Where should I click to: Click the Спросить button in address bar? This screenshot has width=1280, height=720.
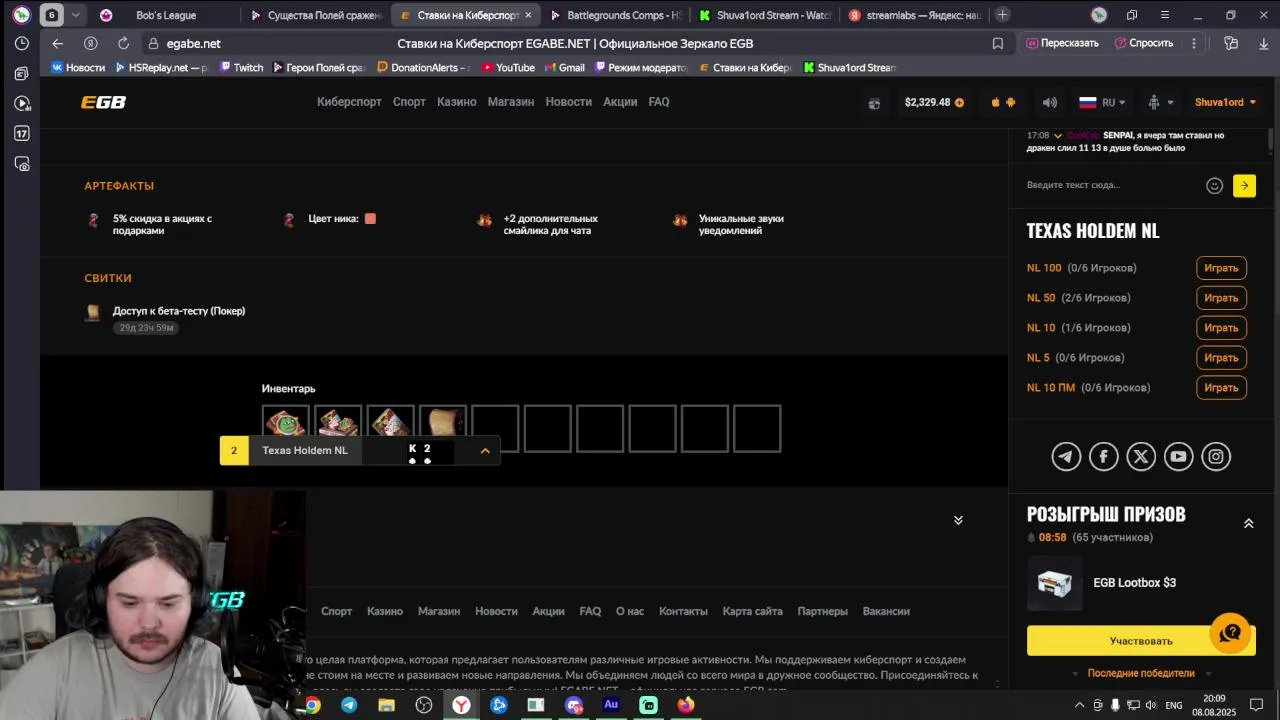[x=1143, y=43]
